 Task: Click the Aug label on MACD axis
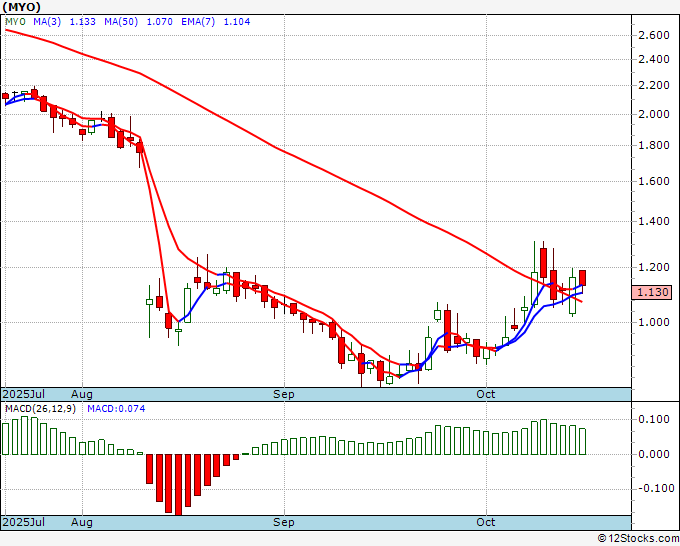point(82,522)
